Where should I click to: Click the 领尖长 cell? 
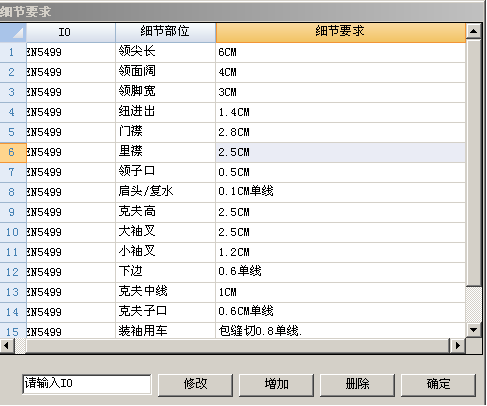tap(166, 52)
